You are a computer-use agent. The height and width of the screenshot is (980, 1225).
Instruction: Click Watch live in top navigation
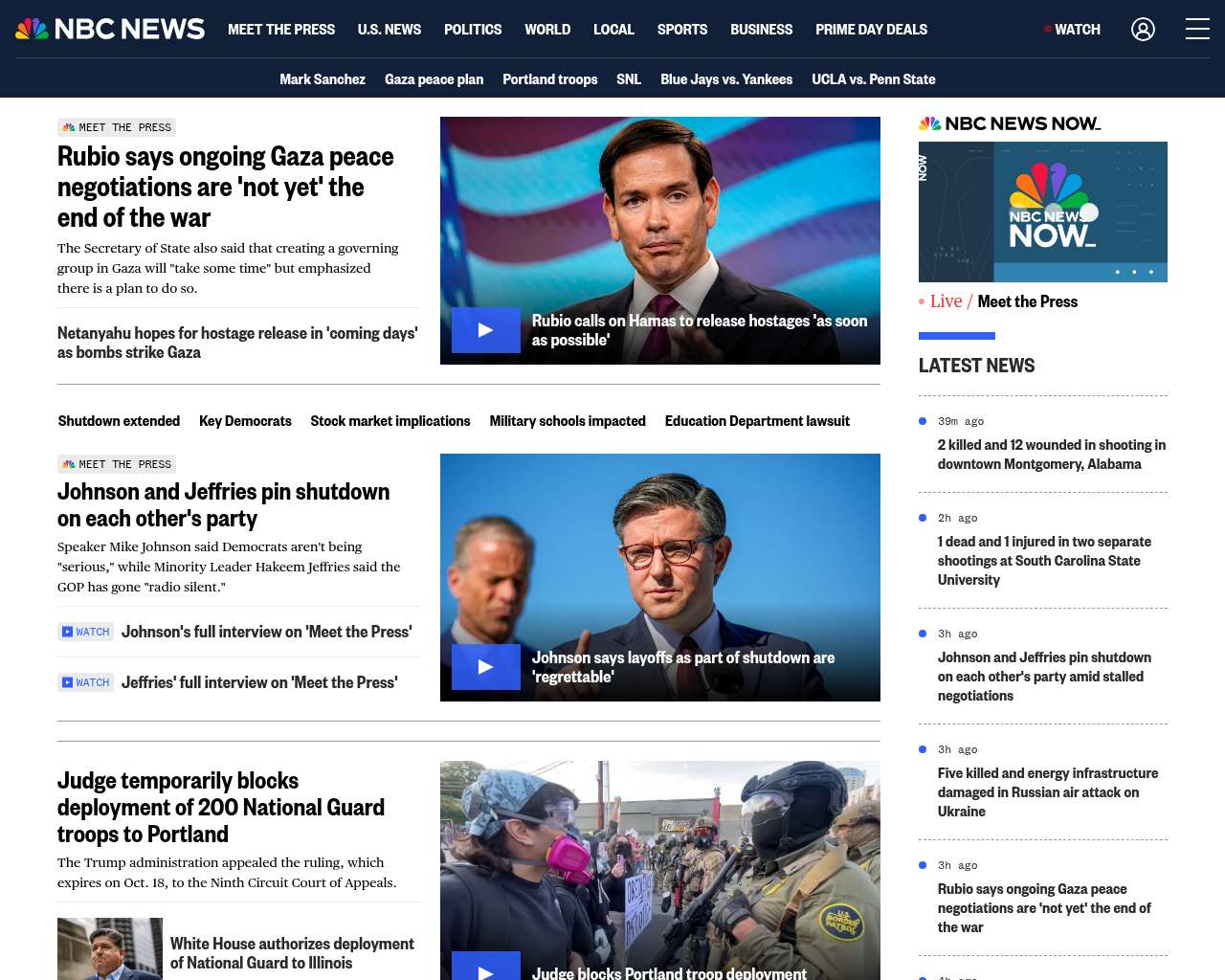(x=1072, y=30)
